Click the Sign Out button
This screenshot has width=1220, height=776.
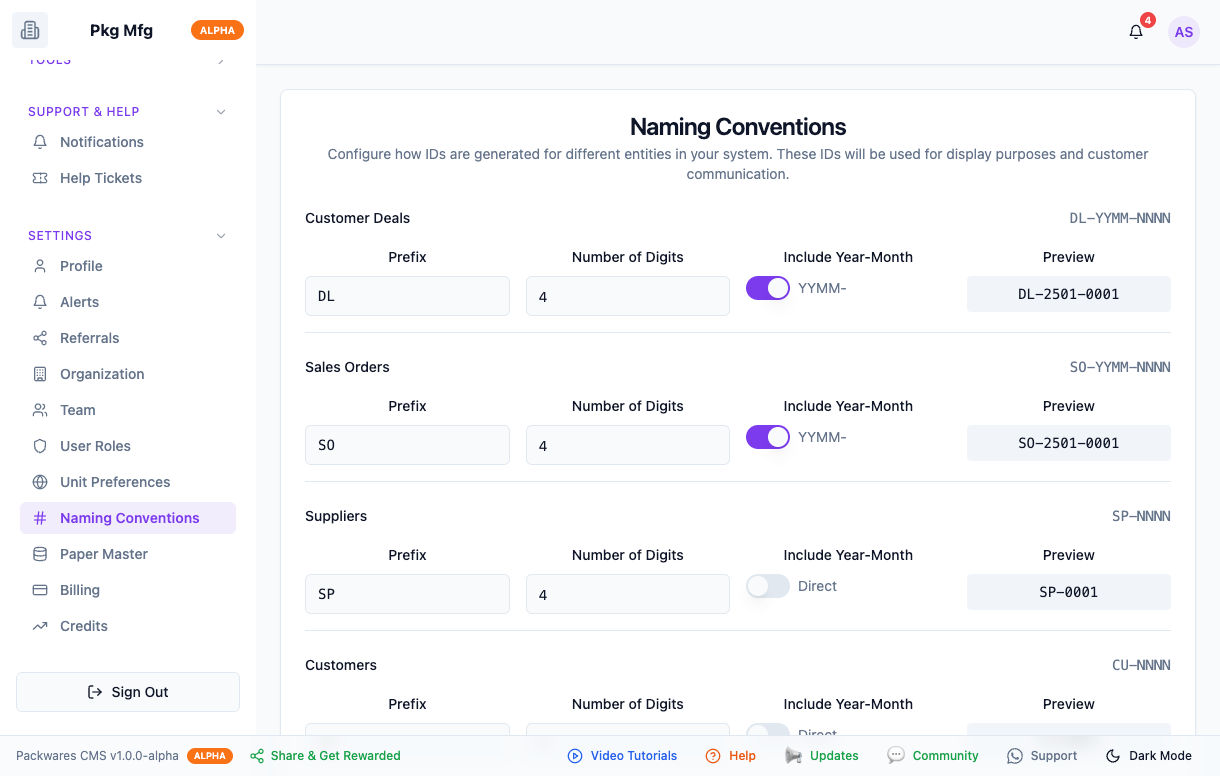click(128, 692)
